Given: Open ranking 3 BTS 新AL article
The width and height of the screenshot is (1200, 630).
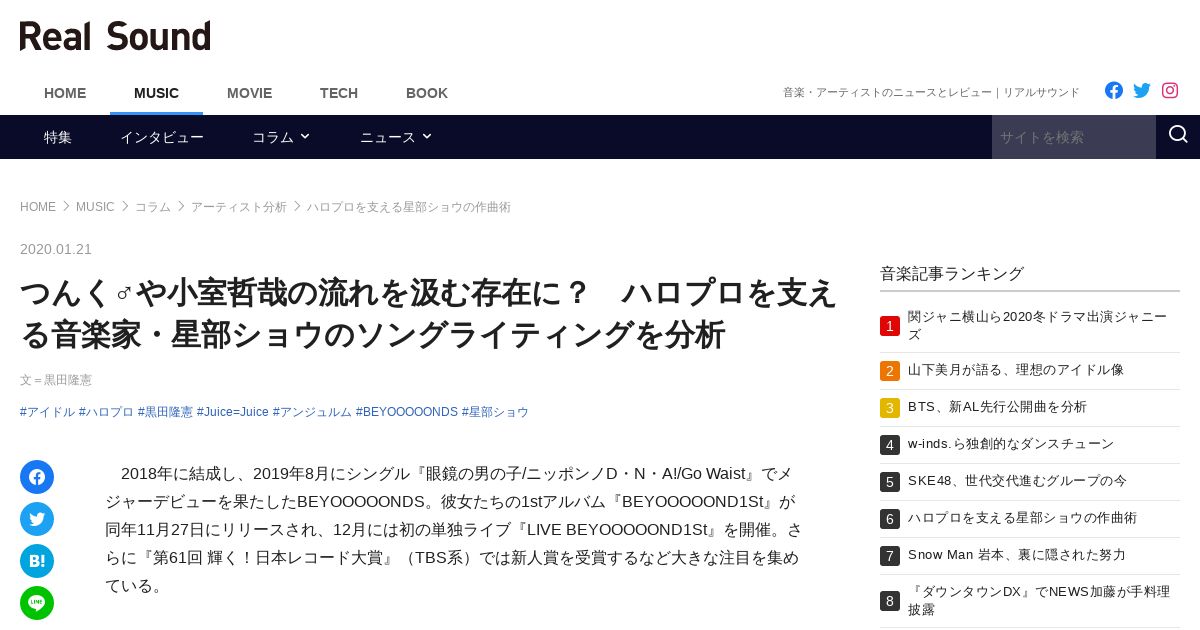Looking at the screenshot, I should point(1030,407).
